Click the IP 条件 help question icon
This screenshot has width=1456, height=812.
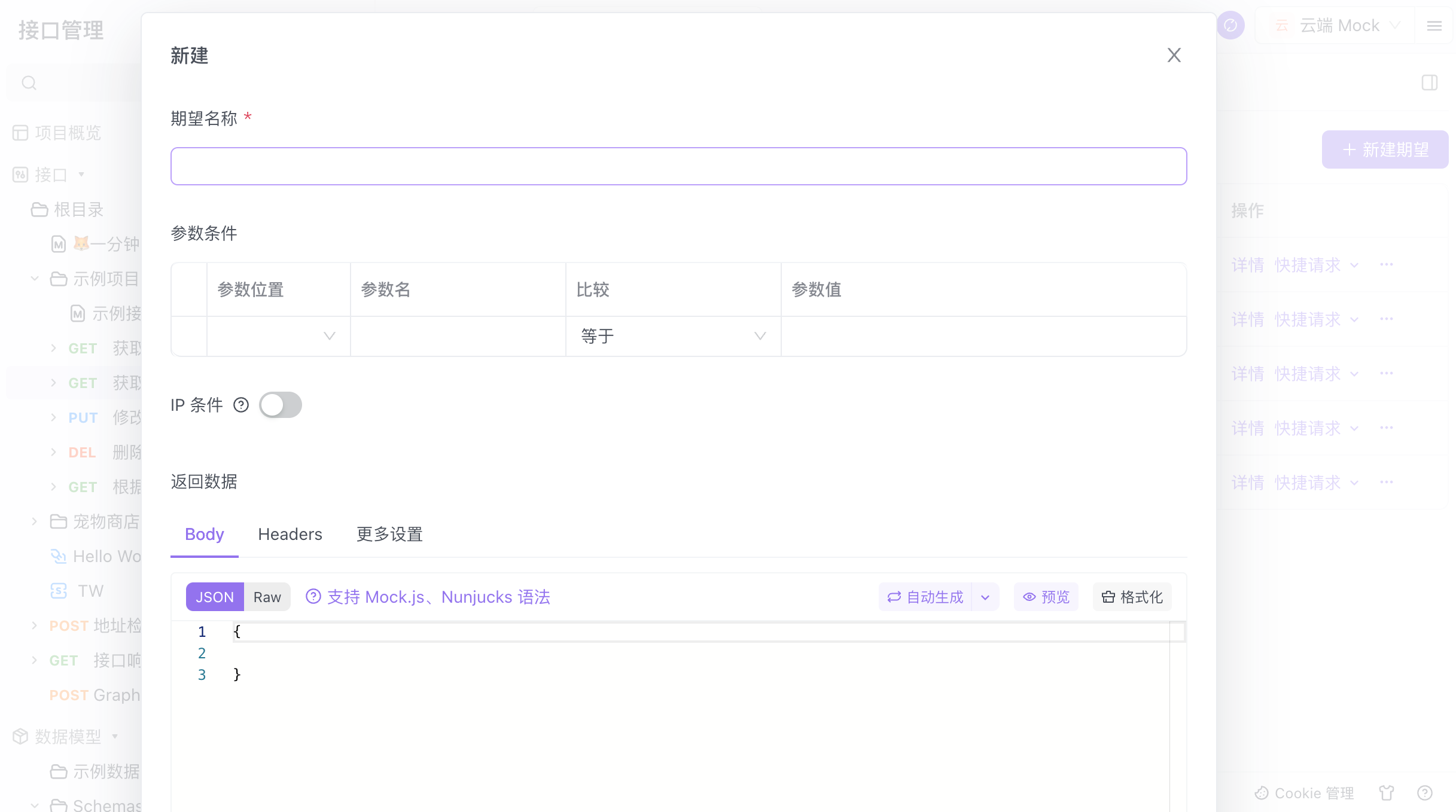point(241,405)
